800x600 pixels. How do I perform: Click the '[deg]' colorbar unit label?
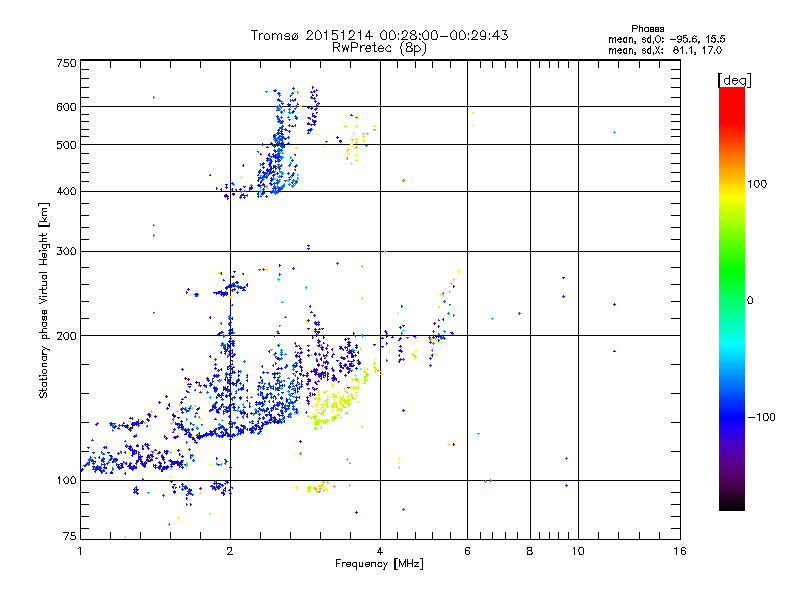734,81
